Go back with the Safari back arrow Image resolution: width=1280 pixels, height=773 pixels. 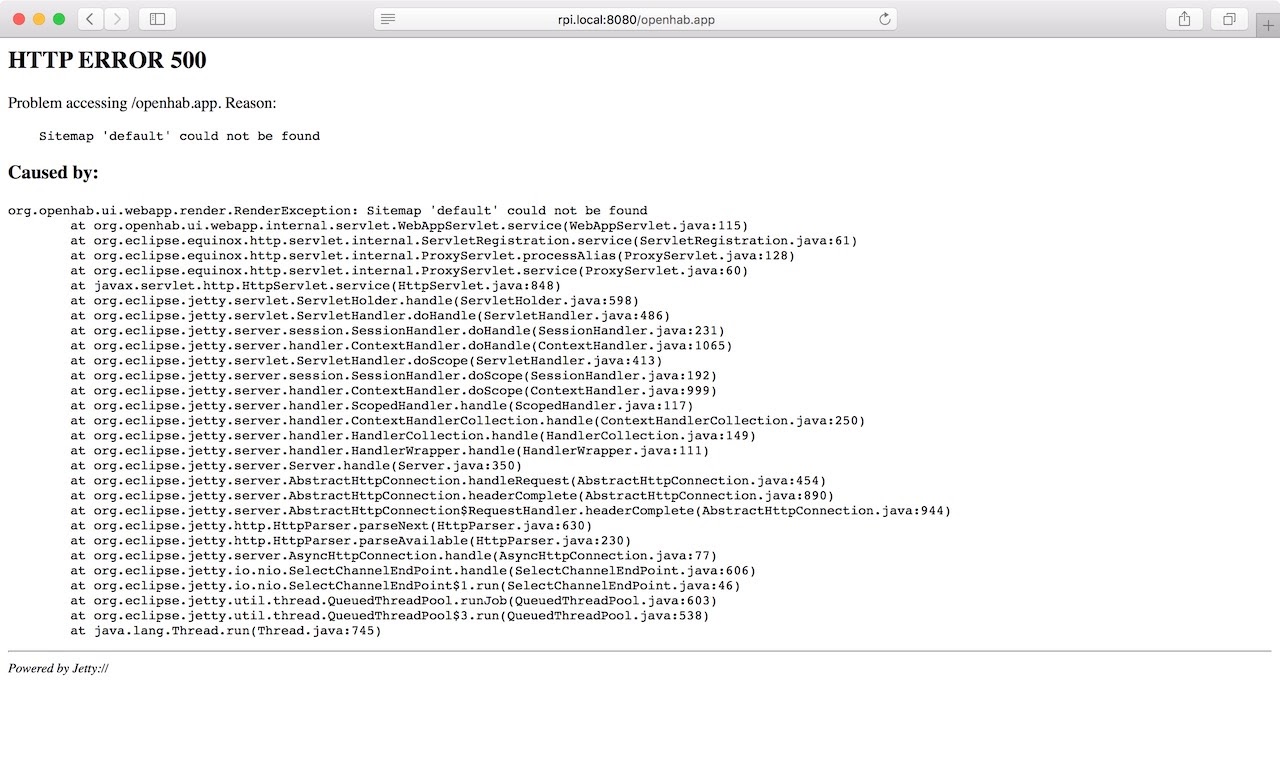[x=91, y=19]
